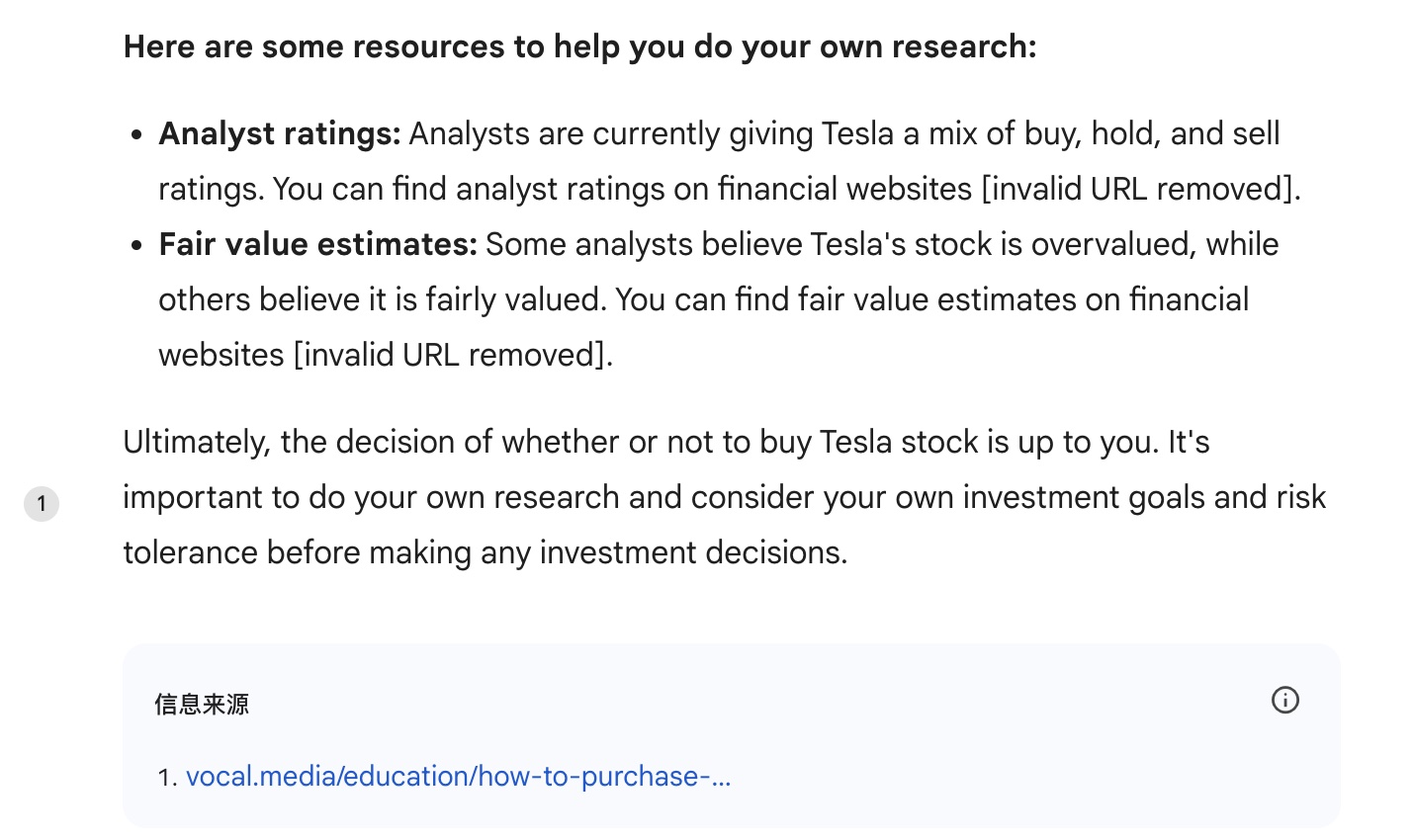The image size is (1414, 840).
Task: Open the vocal.media source link
Action: 458,776
